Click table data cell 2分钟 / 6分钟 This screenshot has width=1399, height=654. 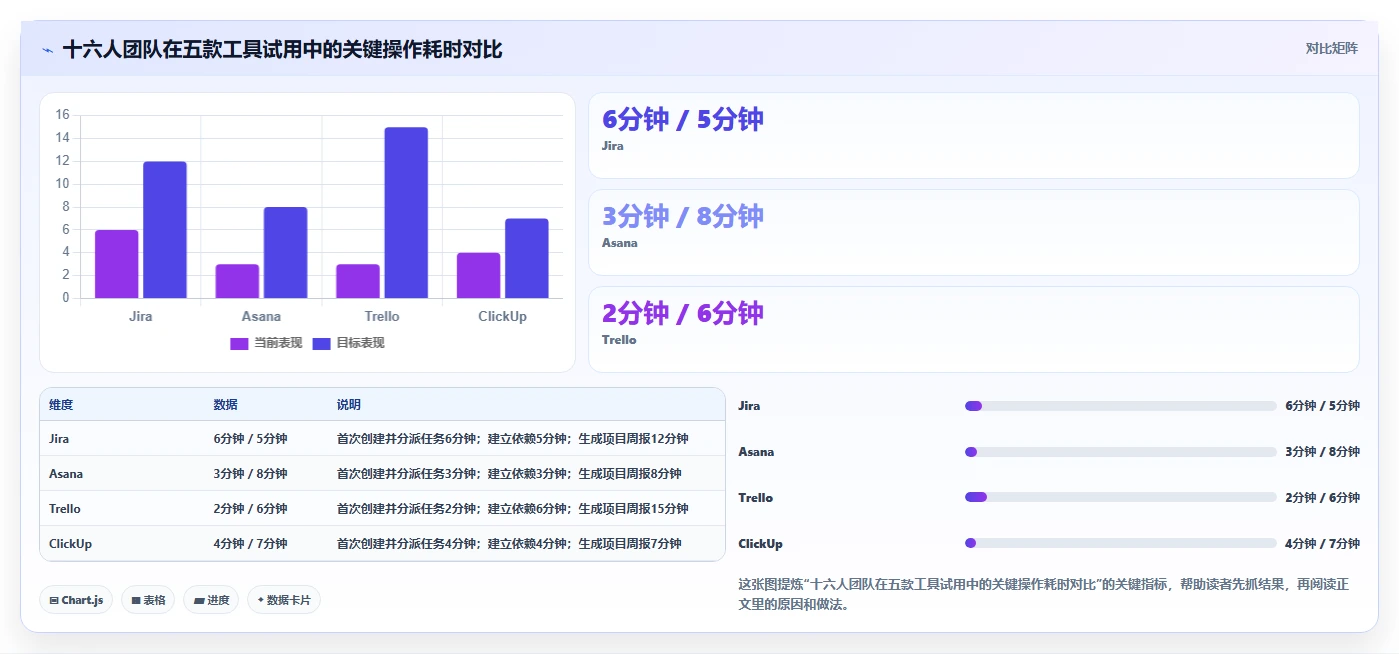coord(250,509)
